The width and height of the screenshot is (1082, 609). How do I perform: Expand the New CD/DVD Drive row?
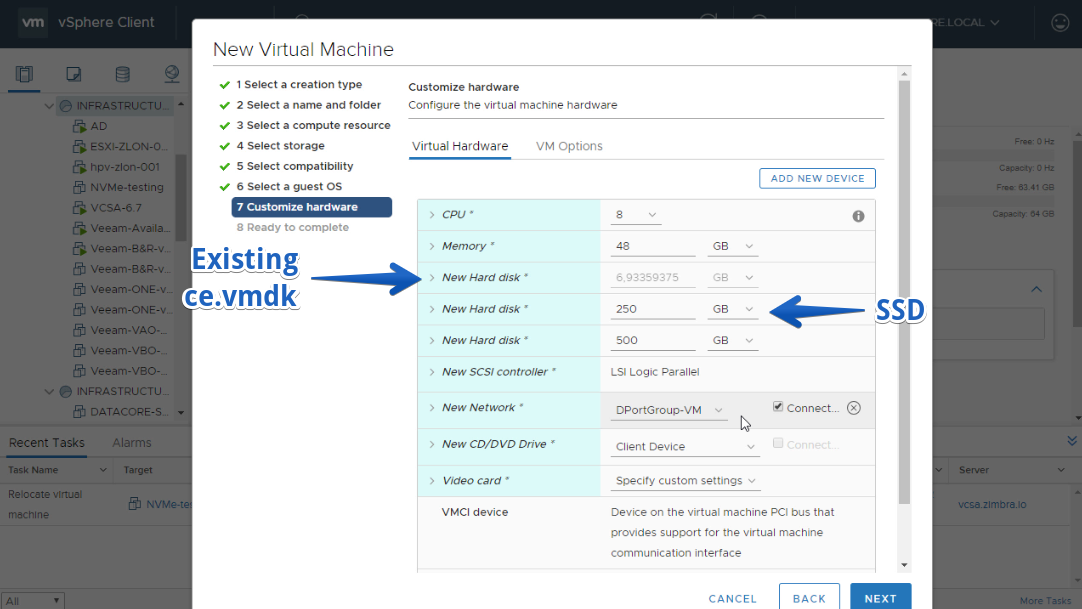coord(432,445)
